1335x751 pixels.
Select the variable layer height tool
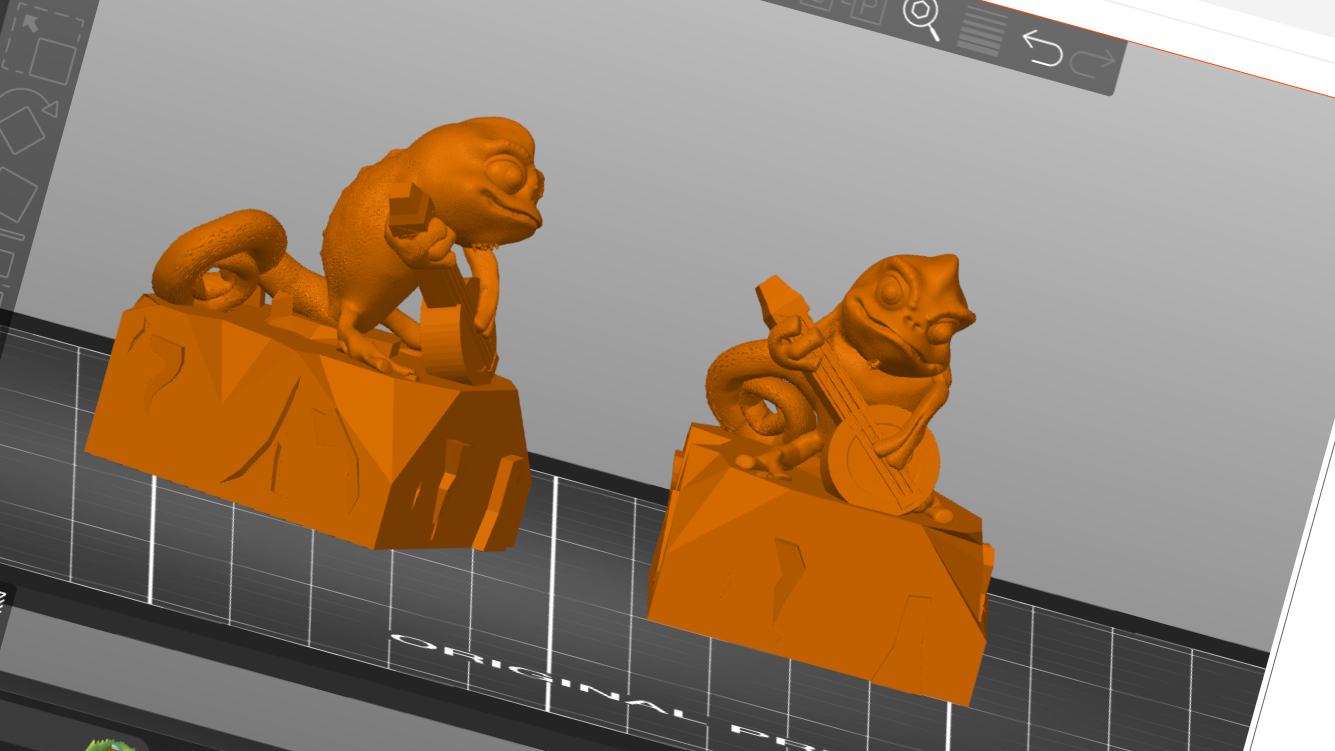(981, 32)
